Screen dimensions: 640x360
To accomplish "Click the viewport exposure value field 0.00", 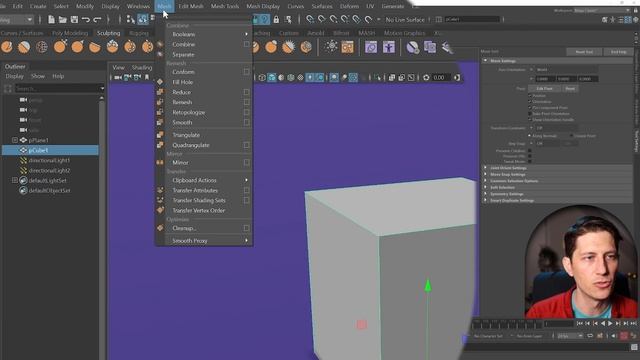I will 441,77.
